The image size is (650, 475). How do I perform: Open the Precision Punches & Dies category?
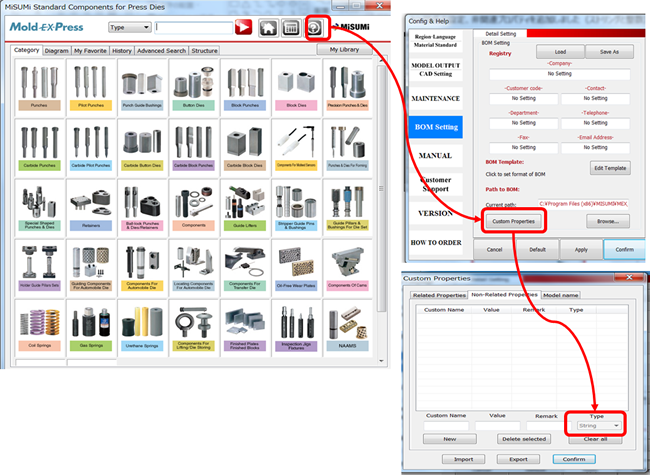tap(348, 87)
